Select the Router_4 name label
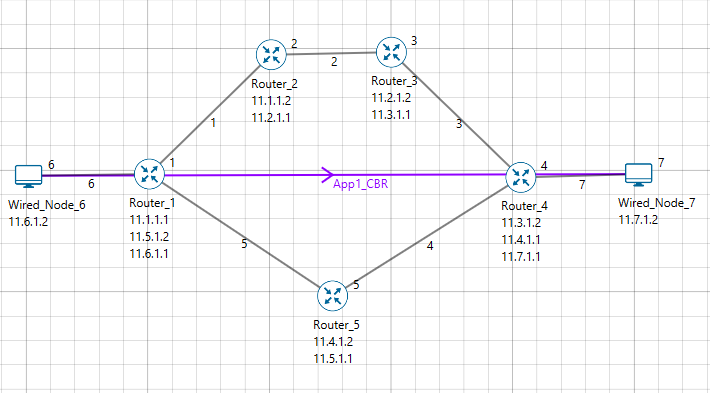Viewport: 710px width, 393px height. pyautogui.click(x=524, y=206)
